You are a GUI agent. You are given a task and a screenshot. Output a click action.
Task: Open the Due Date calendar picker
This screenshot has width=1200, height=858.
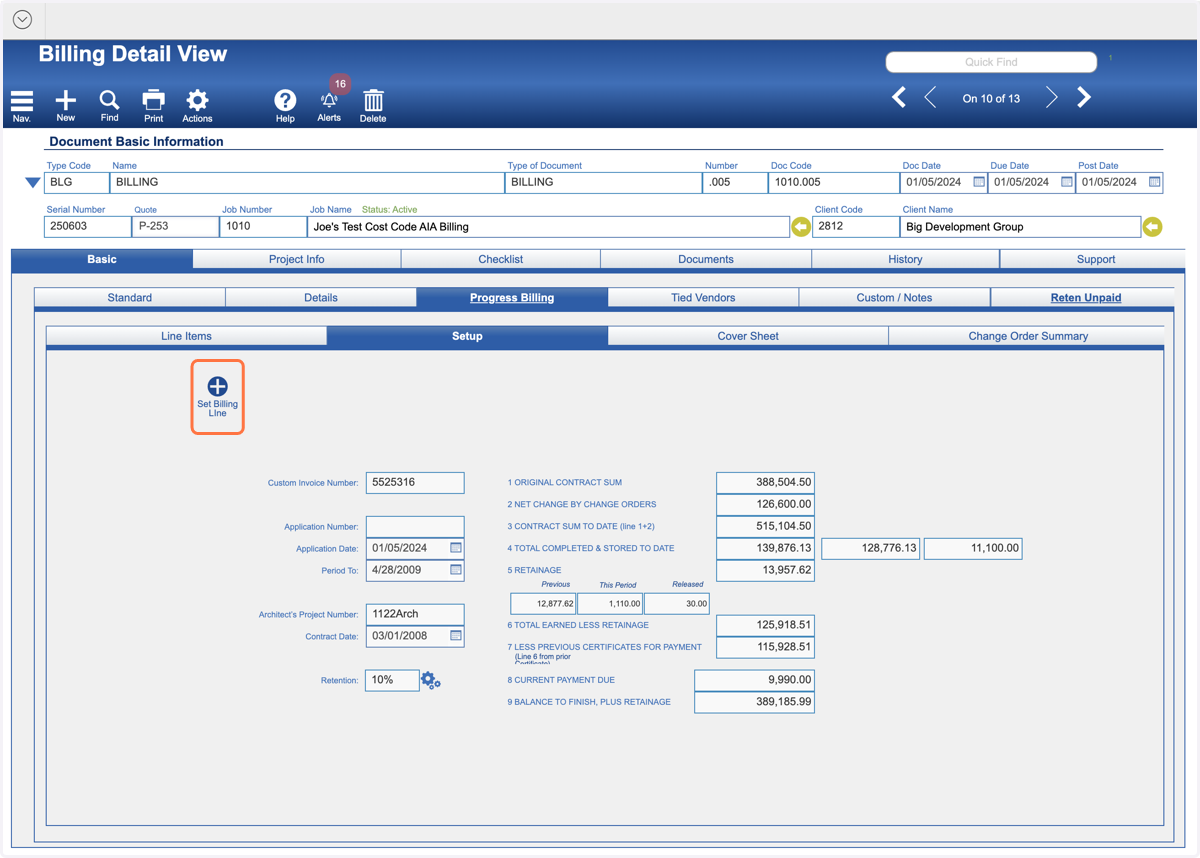(1067, 182)
